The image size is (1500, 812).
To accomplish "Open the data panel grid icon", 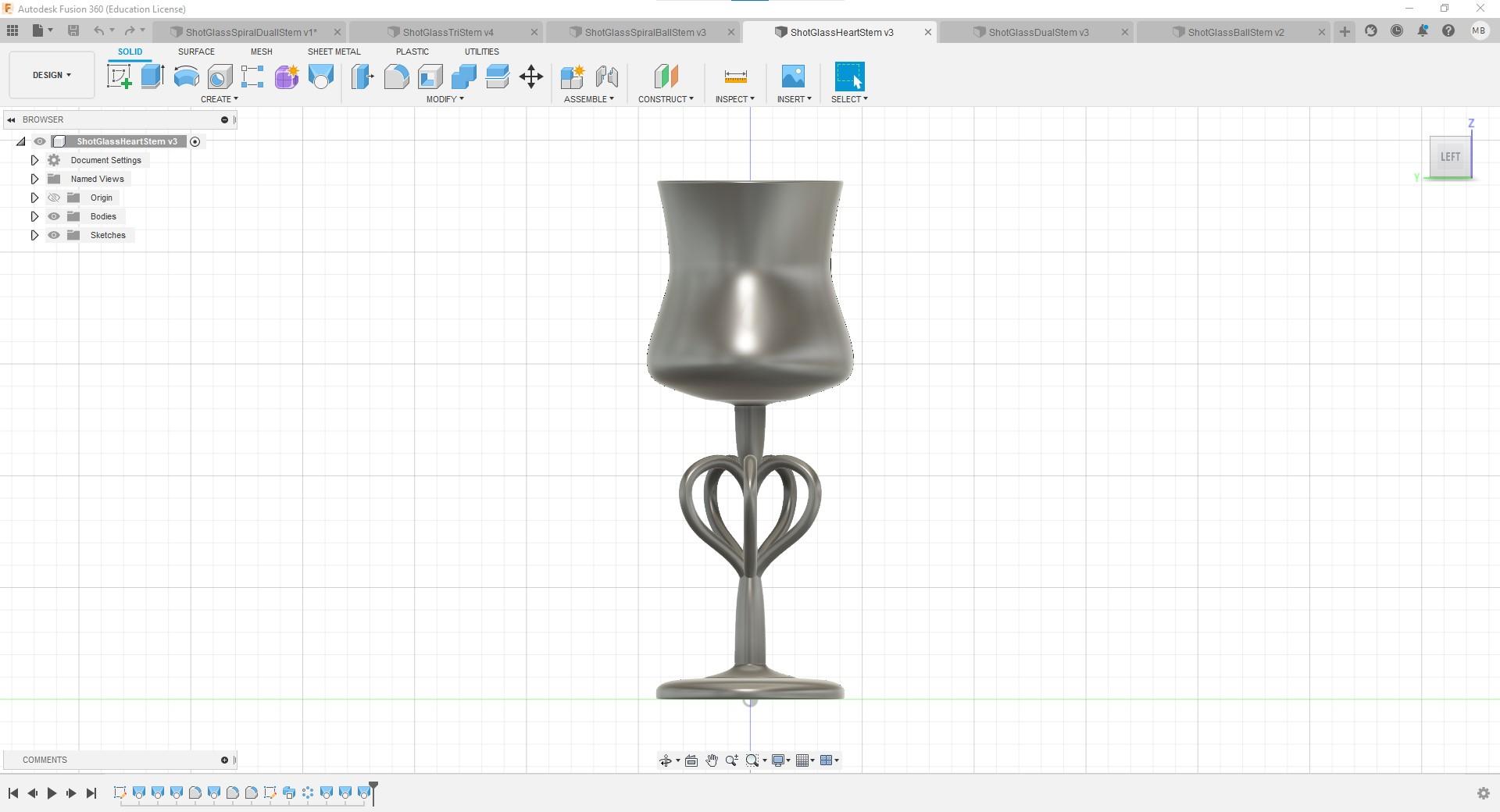I will tap(12, 31).
